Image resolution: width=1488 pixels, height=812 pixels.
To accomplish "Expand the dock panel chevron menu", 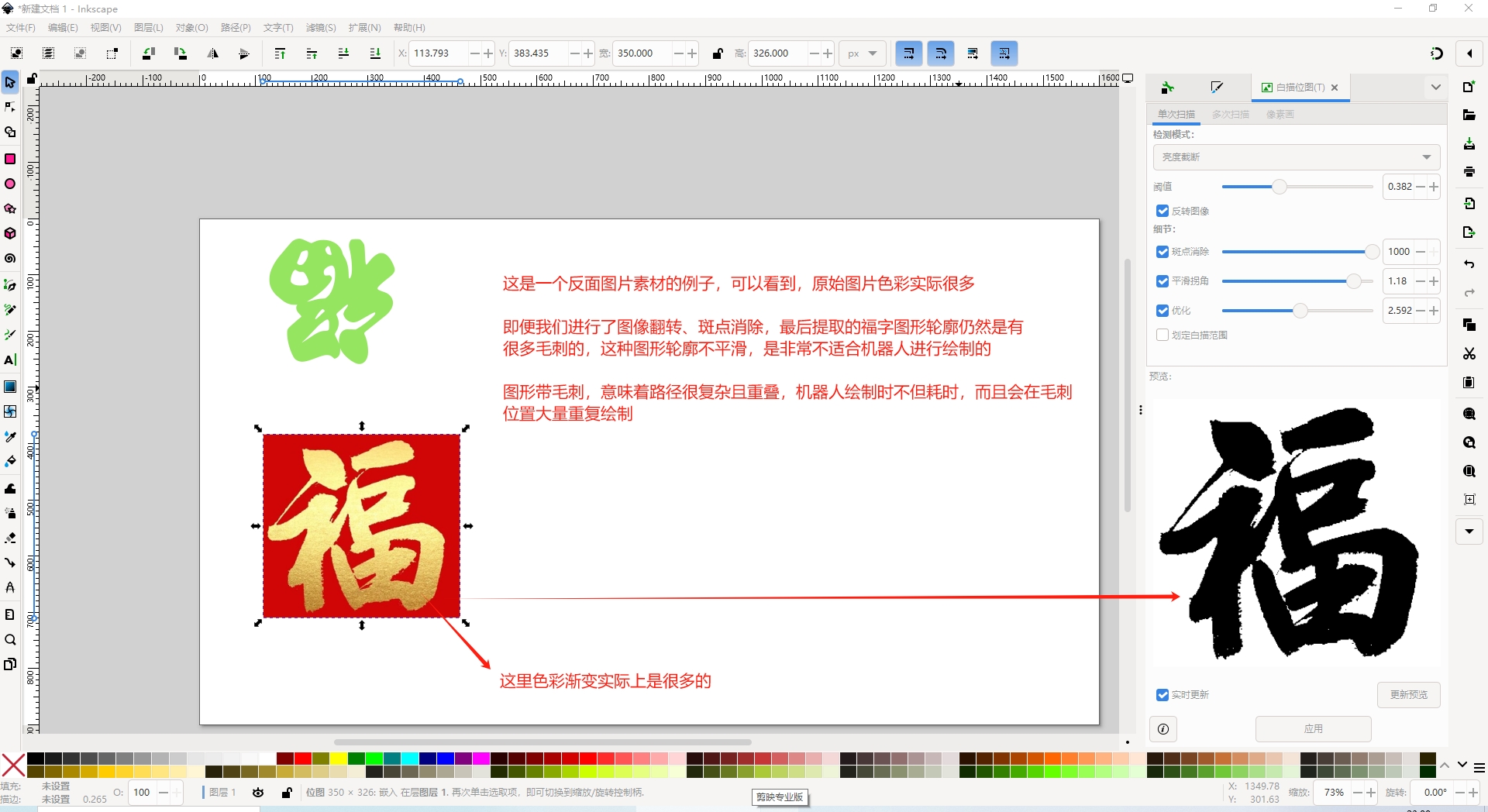I will coord(1435,88).
